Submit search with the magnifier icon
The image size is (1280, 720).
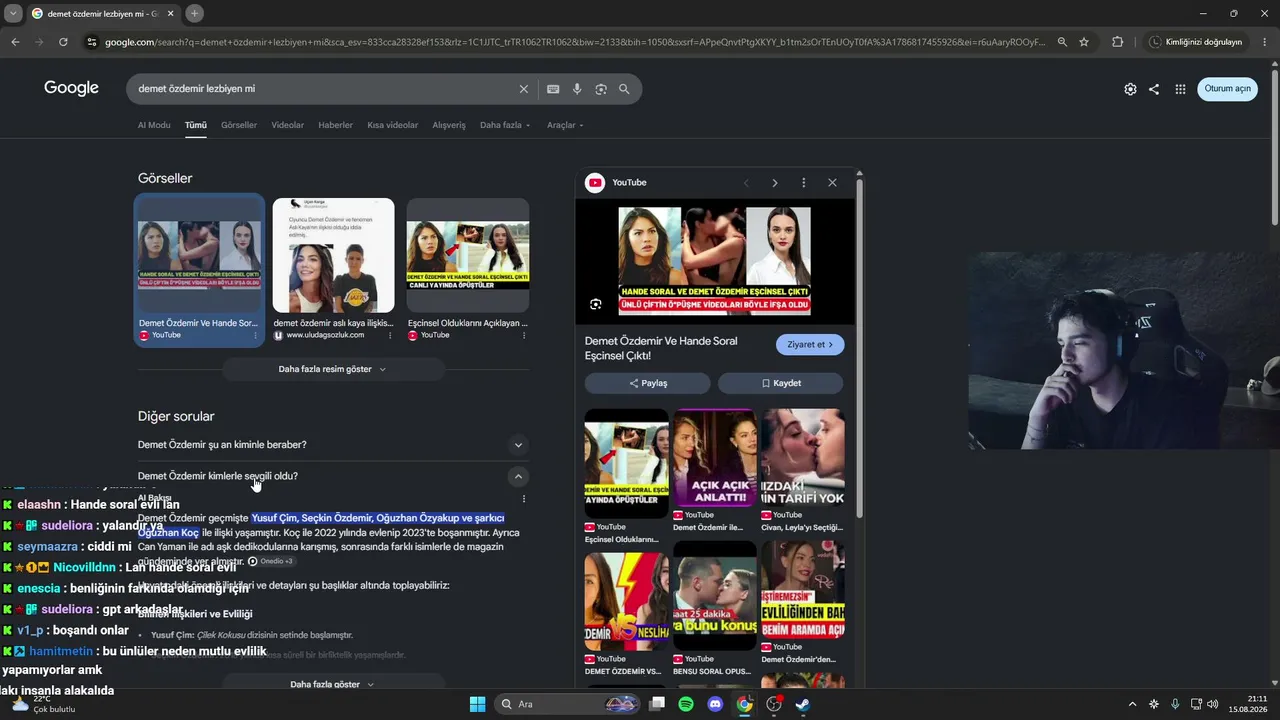624,89
